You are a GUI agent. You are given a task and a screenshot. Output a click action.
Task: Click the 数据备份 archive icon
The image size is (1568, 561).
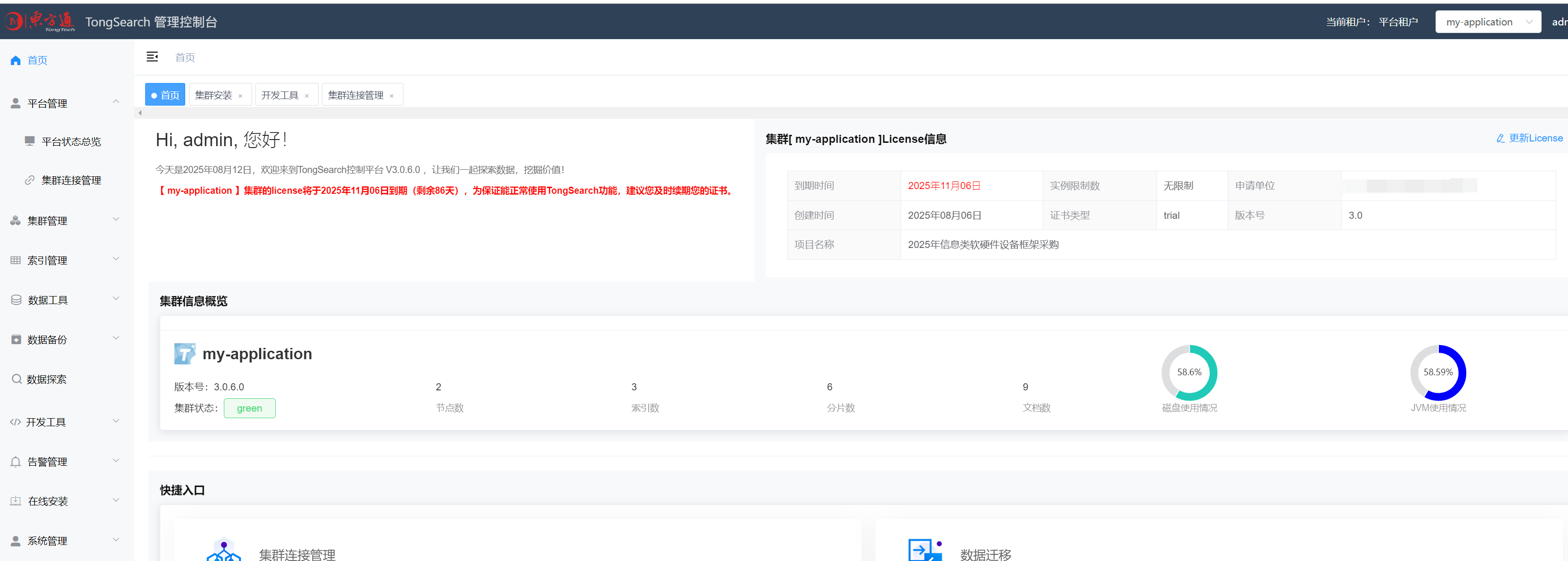coord(16,339)
